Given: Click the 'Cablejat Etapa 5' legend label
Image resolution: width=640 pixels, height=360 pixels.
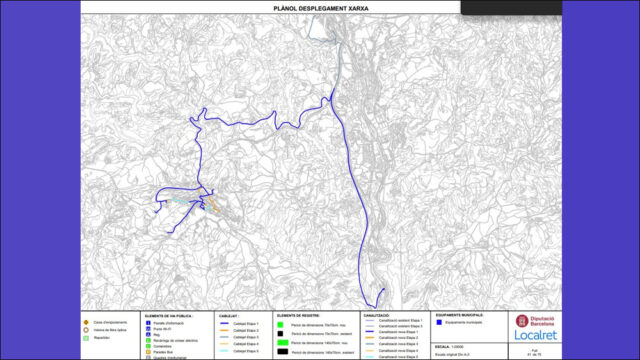Looking at the screenshot, I should pos(246,351).
